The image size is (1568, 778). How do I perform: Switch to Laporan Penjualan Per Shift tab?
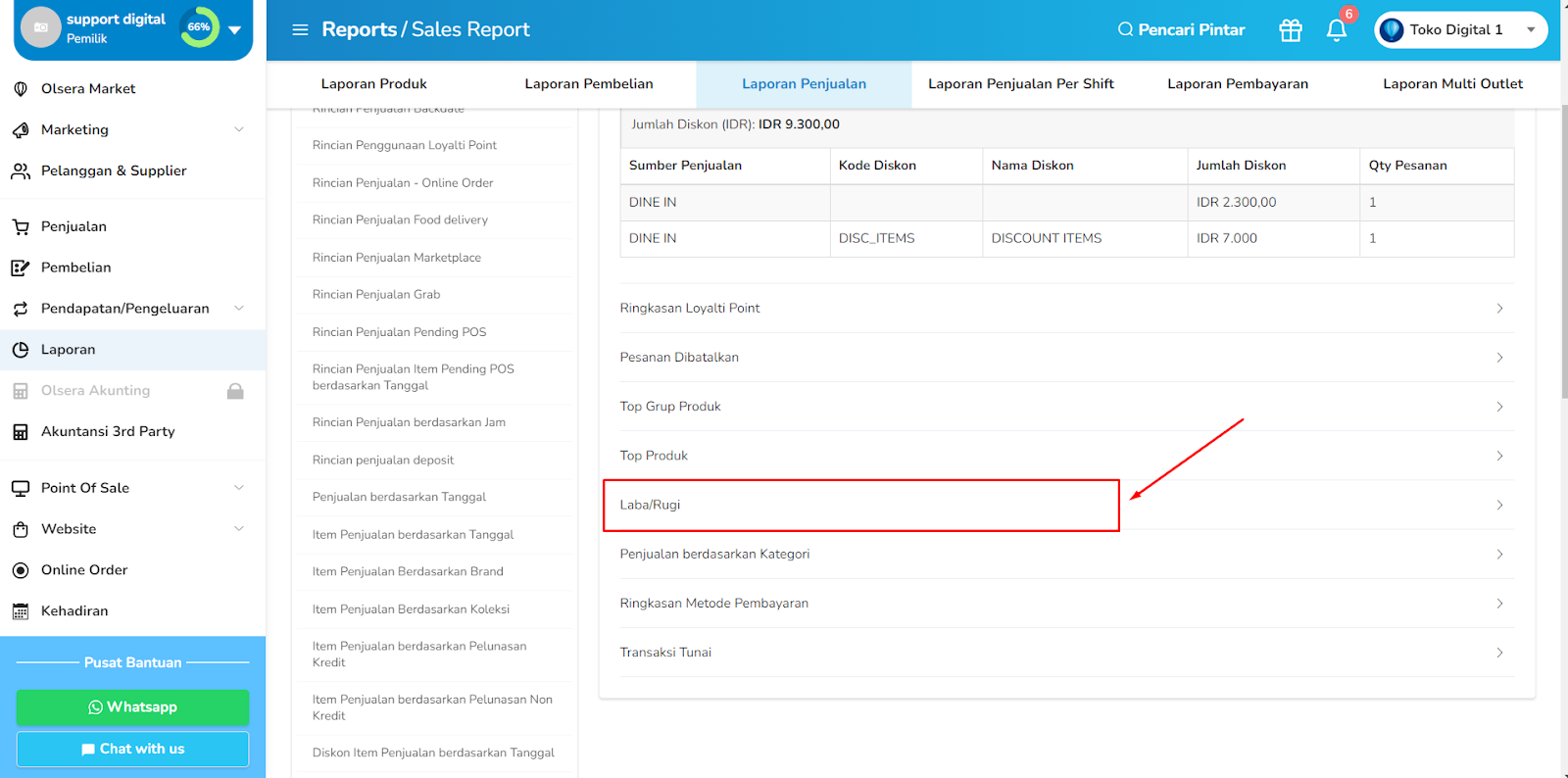[x=1021, y=84]
